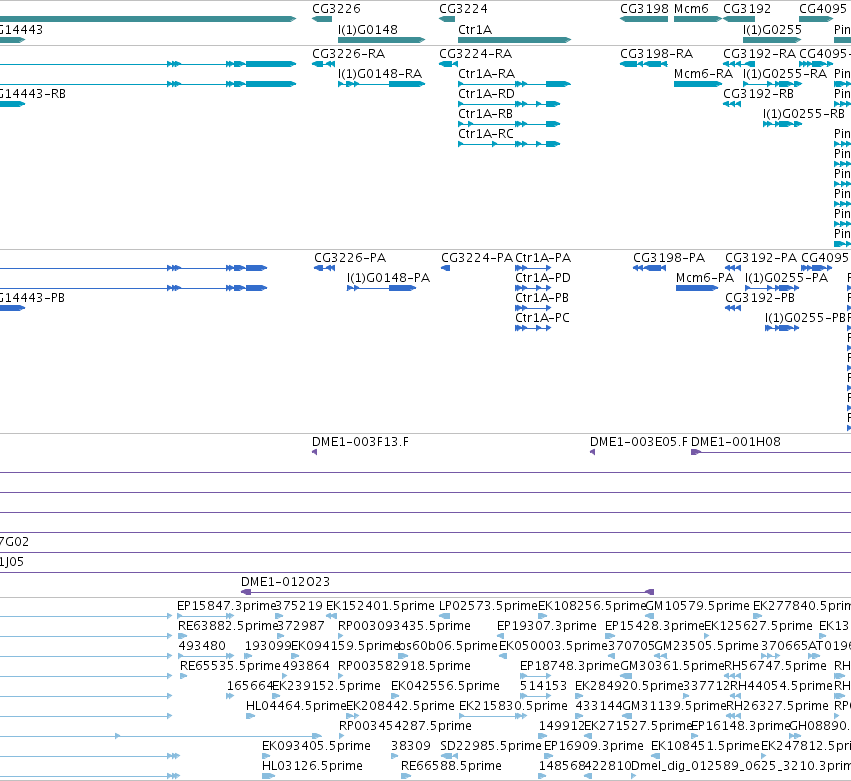The height and width of the screenshot is (781, 851).
Task: Select EST EK093405.5prime
Action: tap(316, 746)
